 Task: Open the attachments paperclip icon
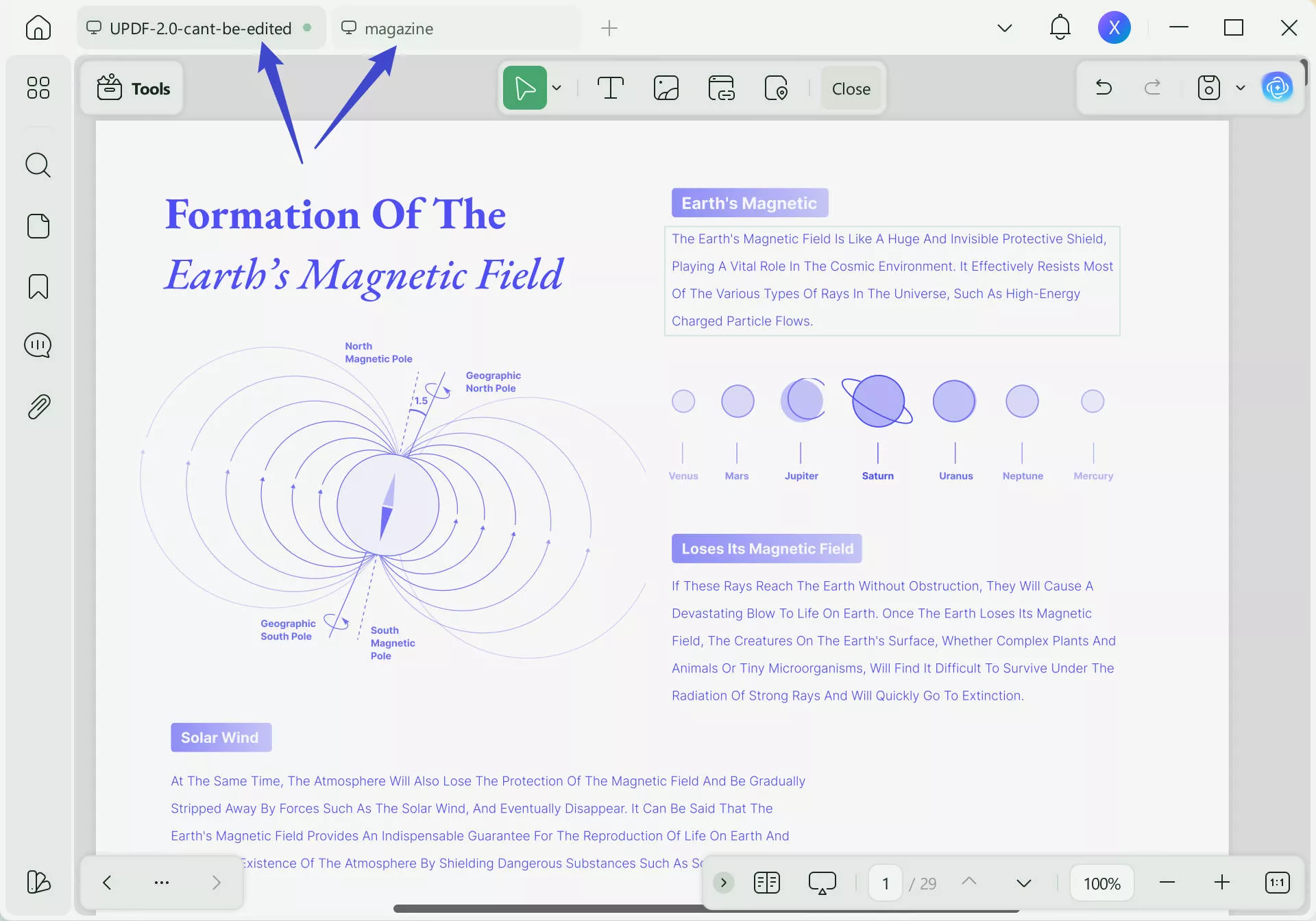coord(38,407)
